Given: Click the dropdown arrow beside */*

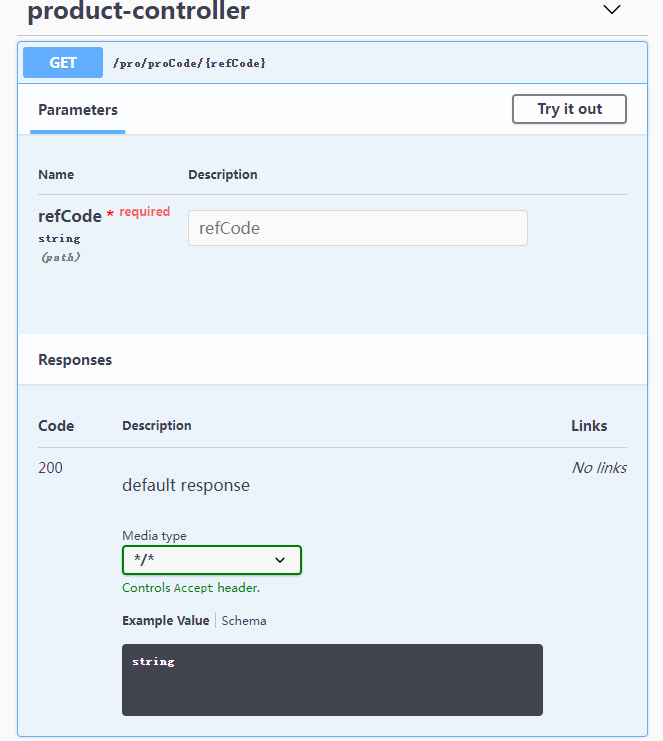Looking at the screenshot, I should point(280,560).
